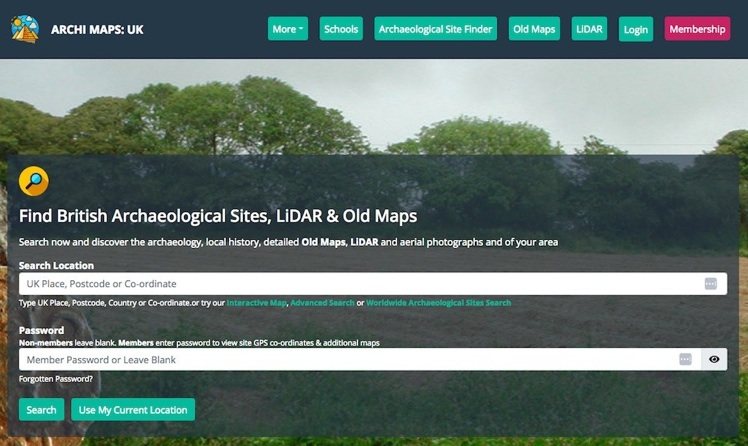Follow the Advanced Search link
748x446 pixels.
pyautogui.click(x=322, y=303)
